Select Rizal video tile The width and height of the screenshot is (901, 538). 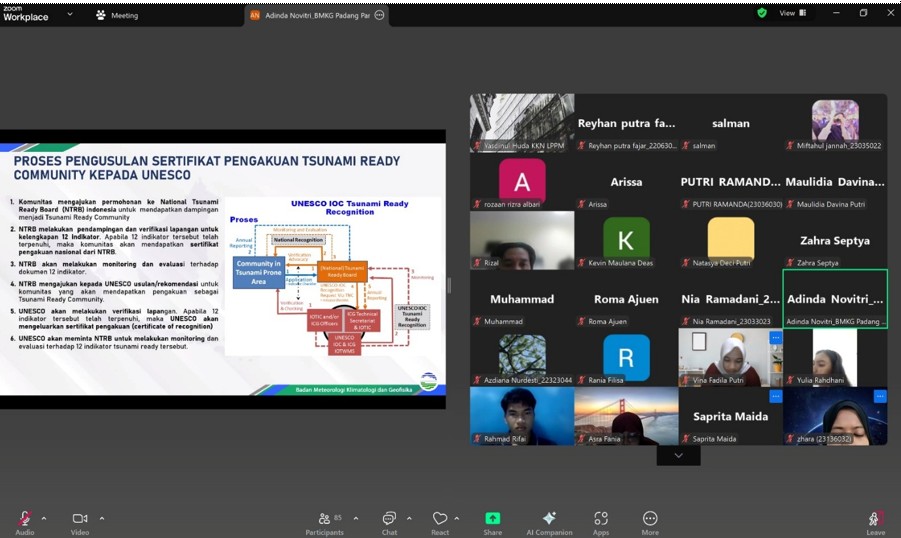coord(522,240)
